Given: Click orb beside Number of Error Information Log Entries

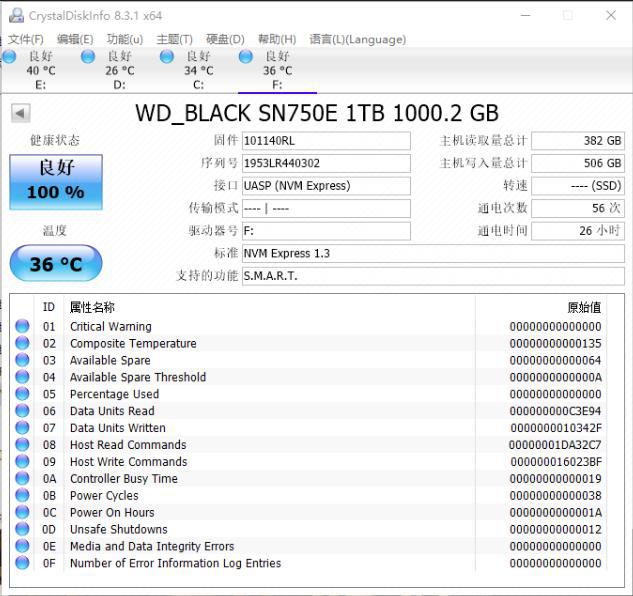Looking at the screenshot, I should pyautogui.click(x=22, y=562).
